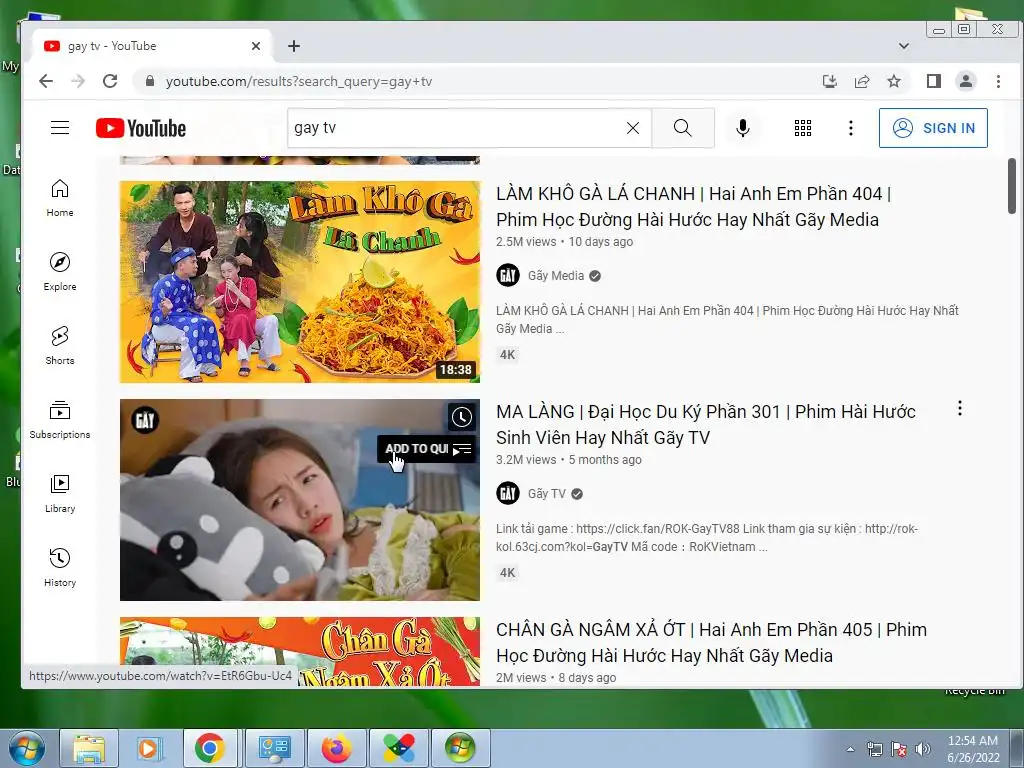The image size is (1024, 768).
Task: Open the MA LÀNG Đại Học Du Ký title
Action: click(705, 424)
